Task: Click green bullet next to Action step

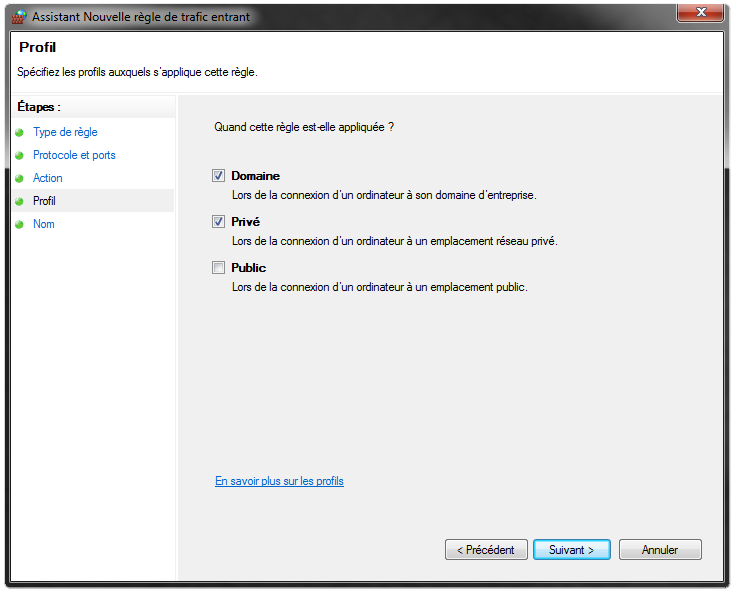Action: point(19,178)
